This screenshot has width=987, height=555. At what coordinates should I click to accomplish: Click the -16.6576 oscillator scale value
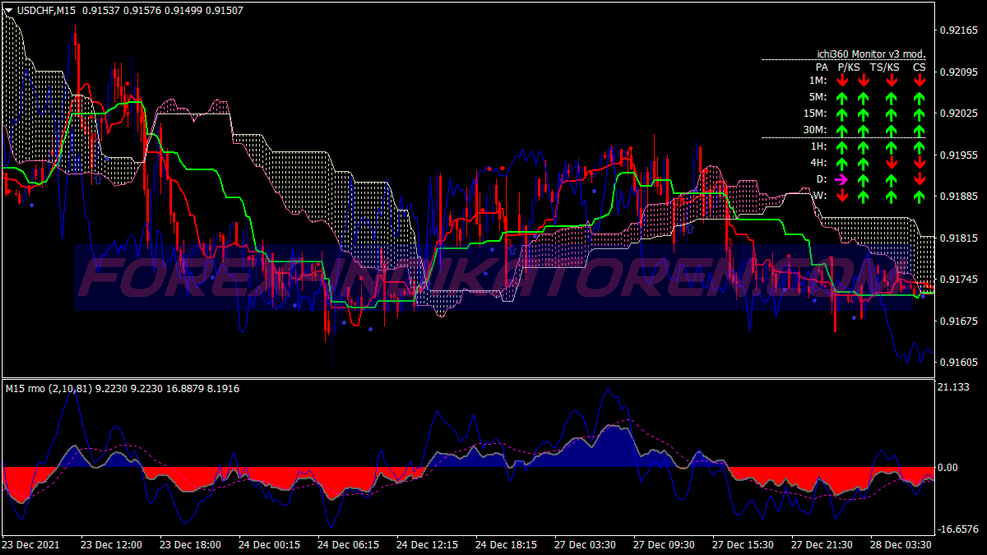958,529
